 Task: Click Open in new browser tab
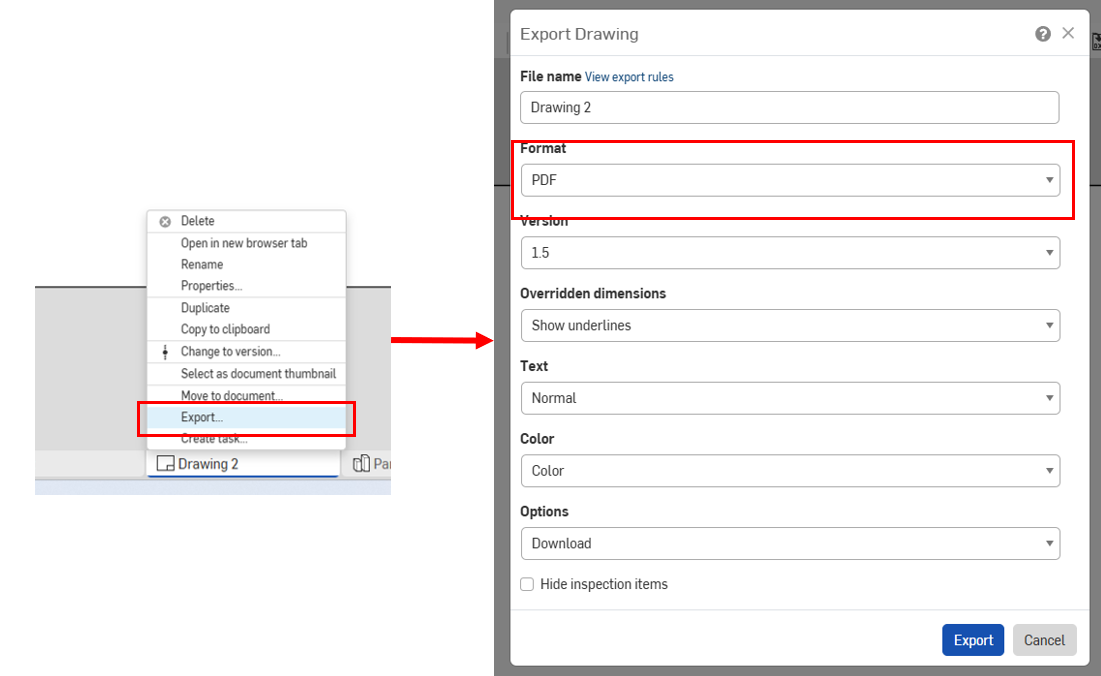[243, 243]
